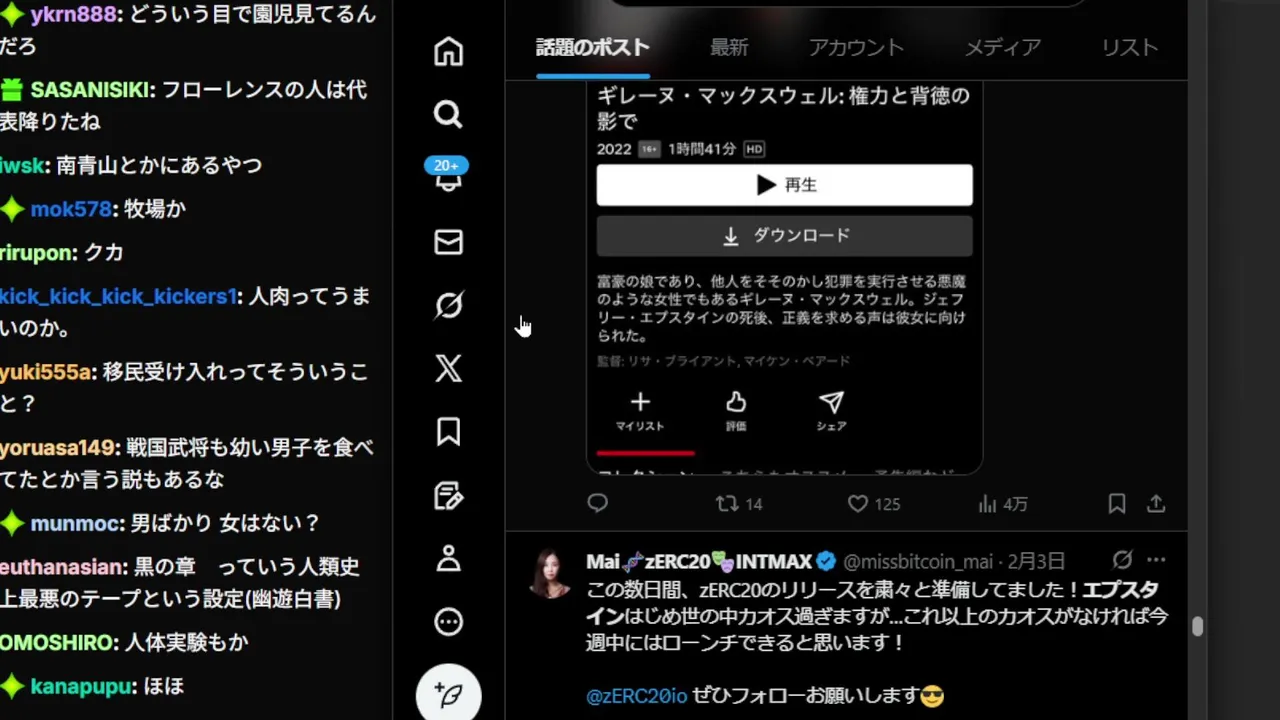
Task: Click chat username yuki555a
Action: click(46, 372)
